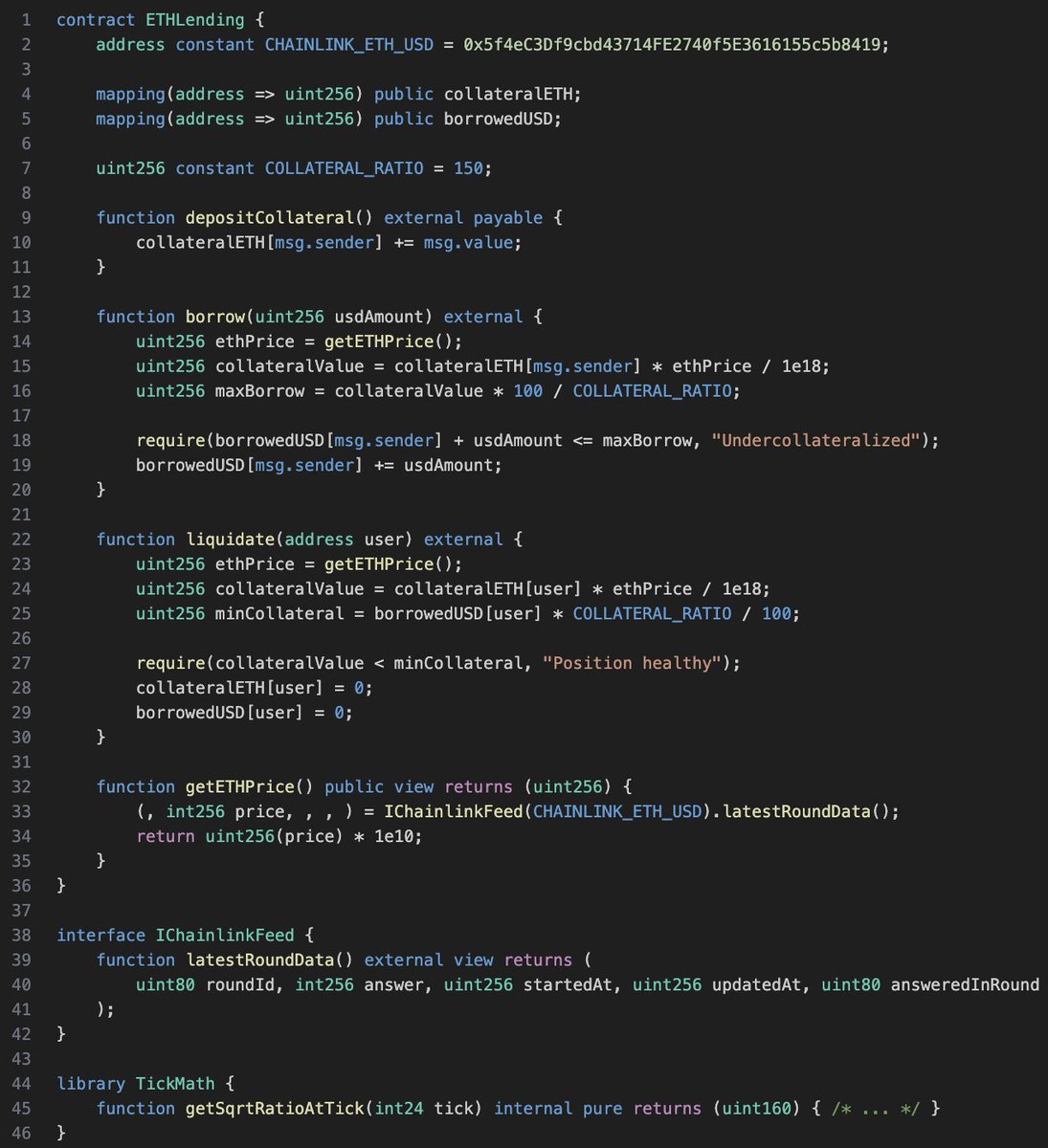Click COLLATERAL_RATIO in the line 7 declaration
1048x1148 pixels.
coord(345,168)
